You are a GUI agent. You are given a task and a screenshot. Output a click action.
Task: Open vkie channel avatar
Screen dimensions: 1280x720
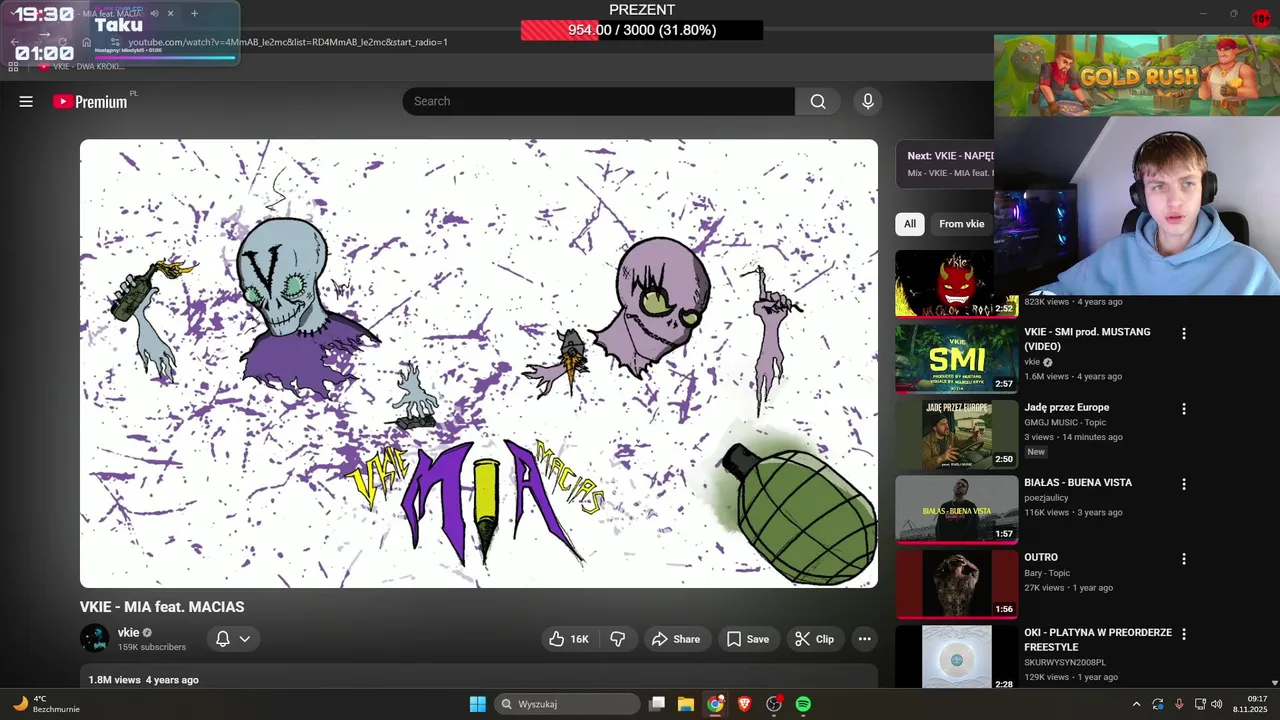pos(95,638)
